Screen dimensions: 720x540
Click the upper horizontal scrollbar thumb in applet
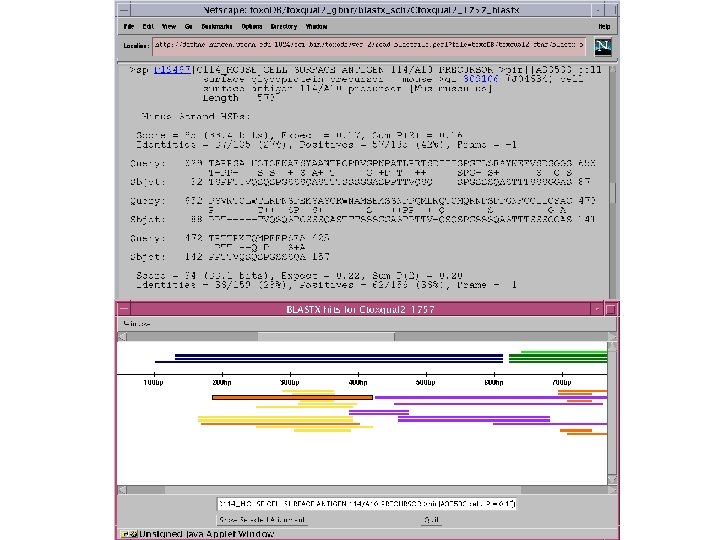(x=326, y=337)
